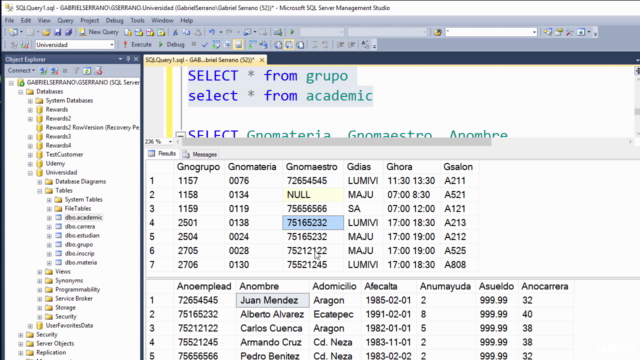Open the Universidad database dropdown
The height and width of the screenshot is (360, 640).
point(111,44)
